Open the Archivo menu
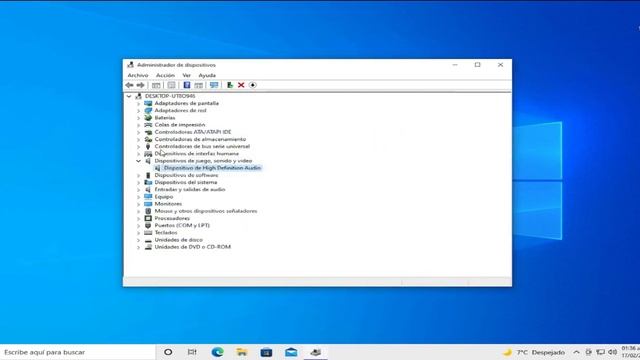This screenshot has height=360, width=640. pos(138,75)
